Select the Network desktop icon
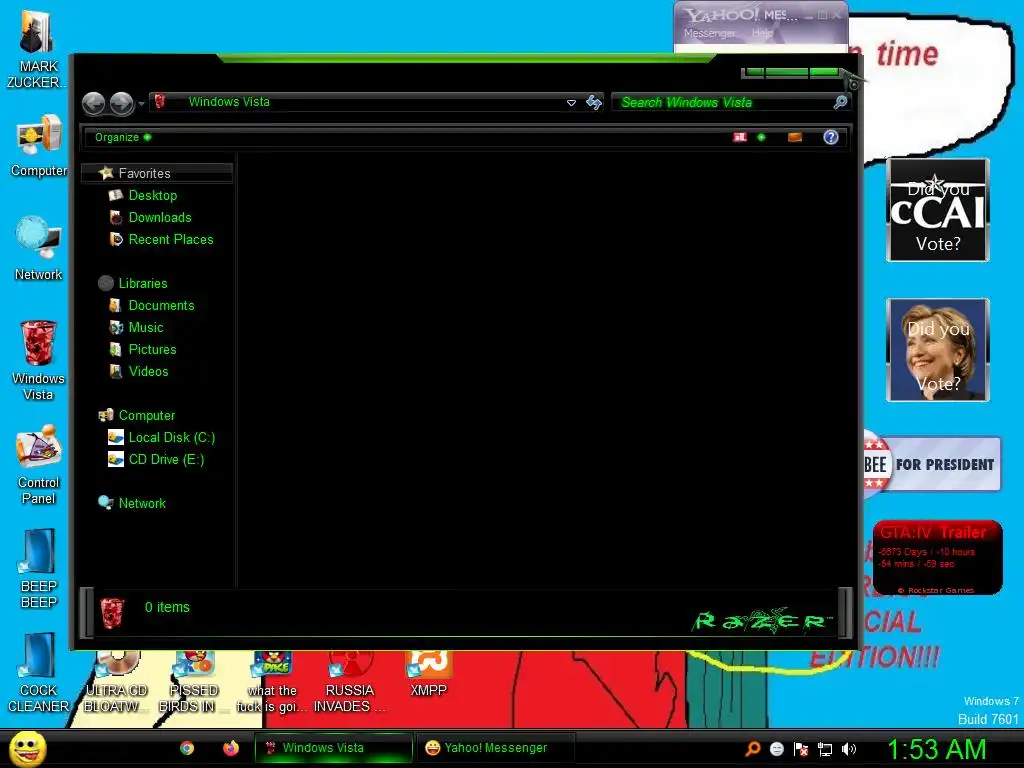 tap(38, 249)
